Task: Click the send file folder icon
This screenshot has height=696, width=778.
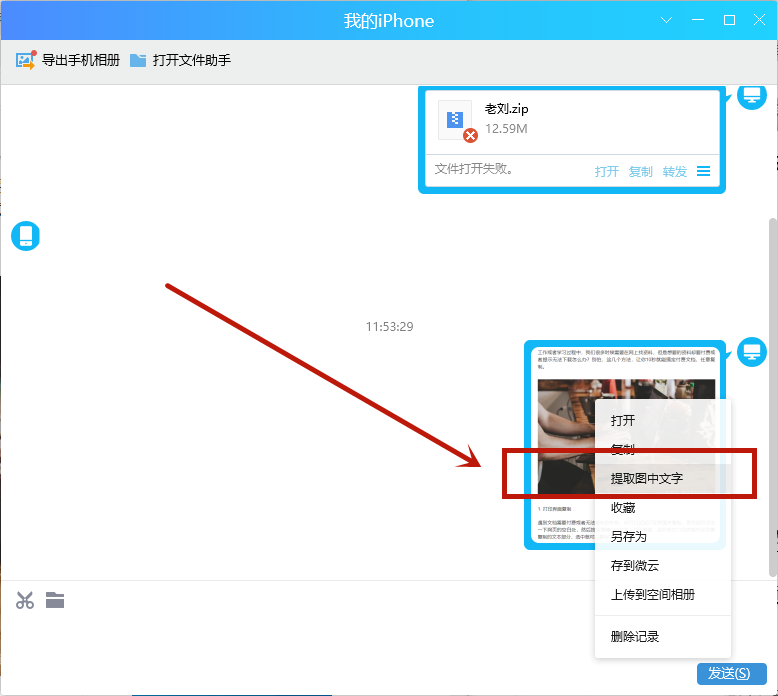Action: coord(55,600)
